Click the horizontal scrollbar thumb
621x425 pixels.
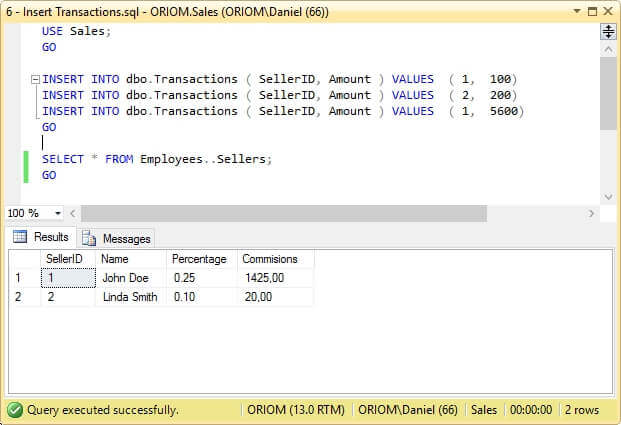click(284, 213)
